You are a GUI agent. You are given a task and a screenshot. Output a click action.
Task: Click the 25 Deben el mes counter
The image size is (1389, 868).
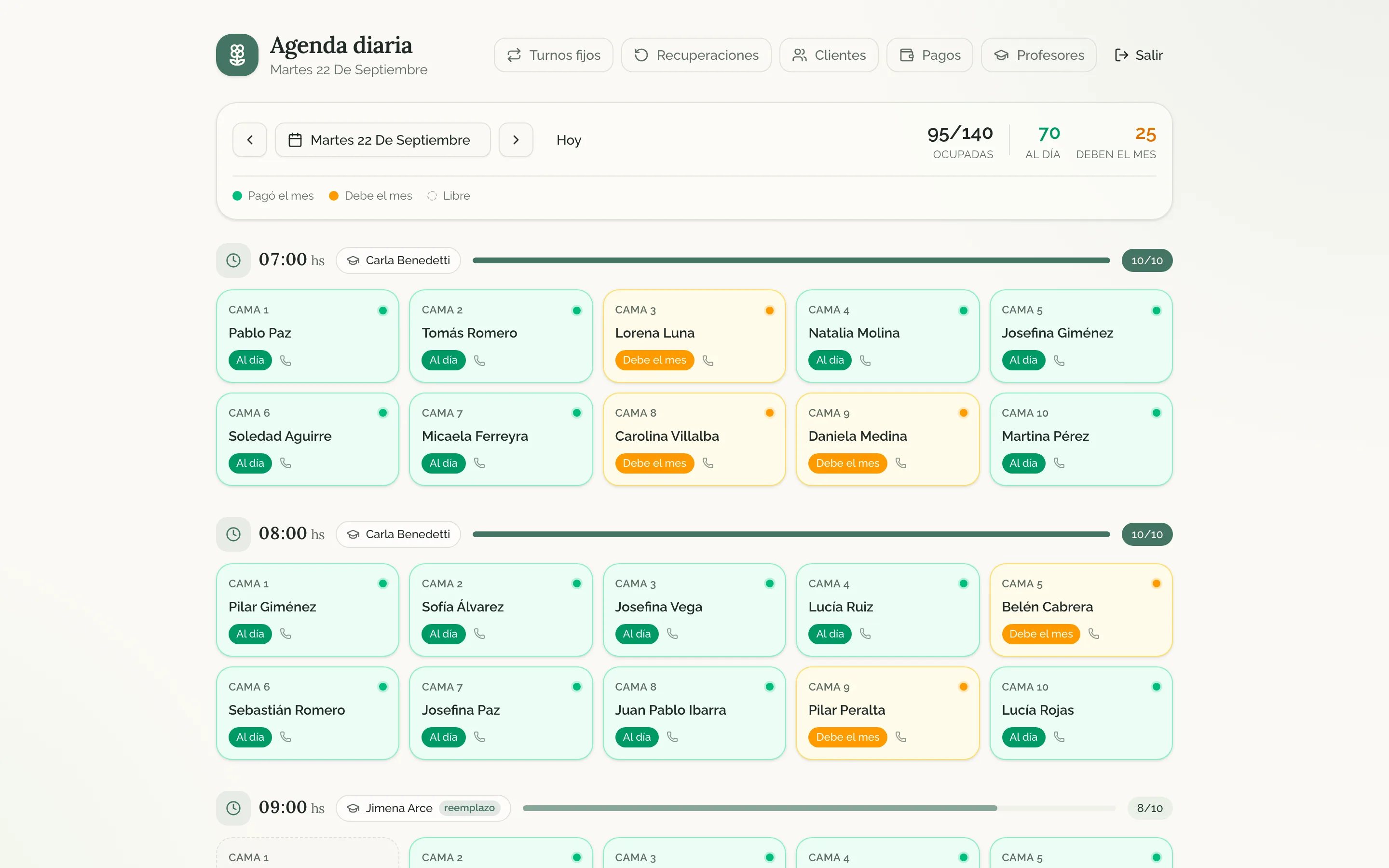pos(1116,142)
